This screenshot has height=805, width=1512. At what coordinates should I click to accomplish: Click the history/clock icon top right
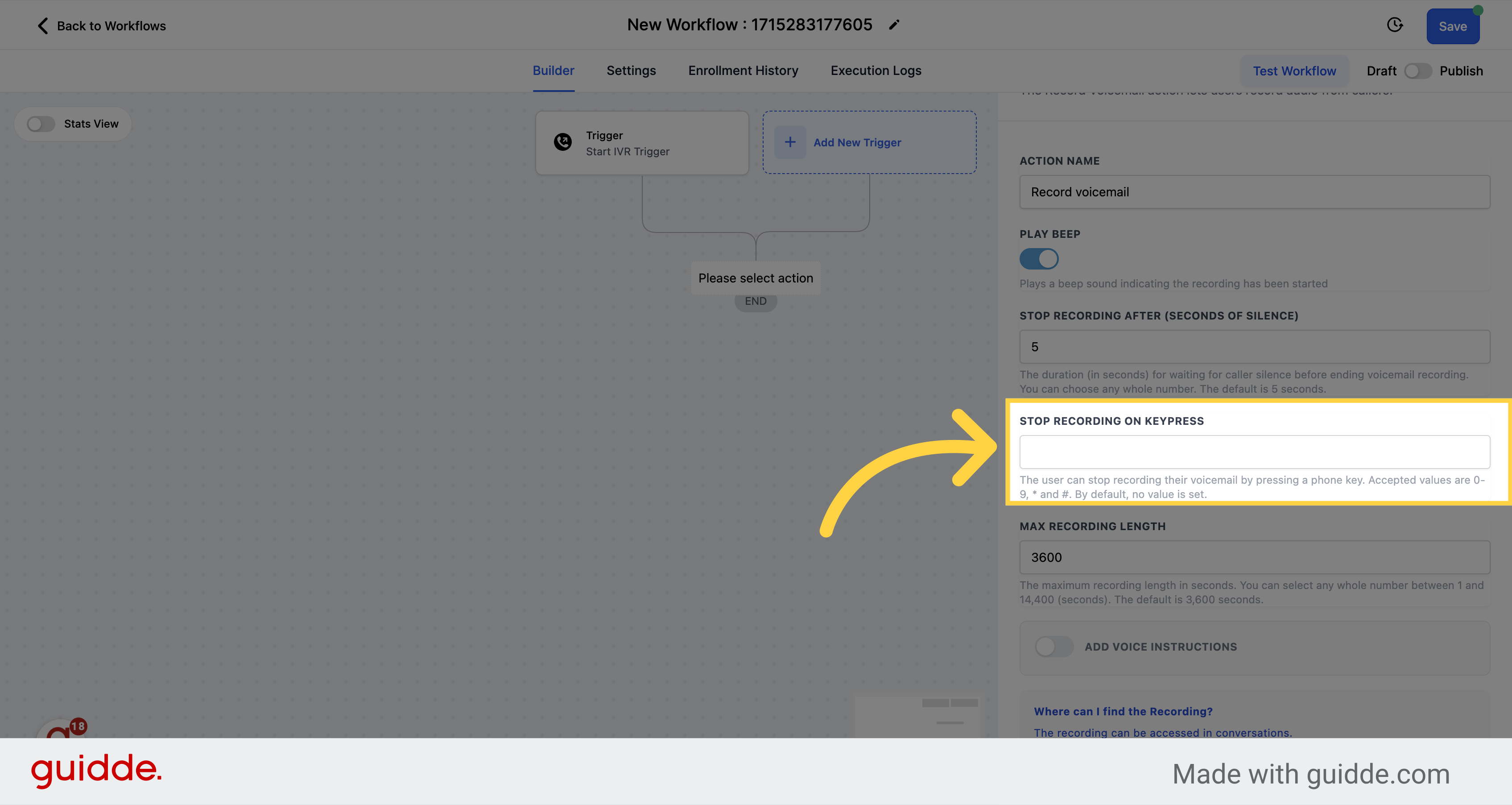pyautogui.click(x=1395, y=25)
